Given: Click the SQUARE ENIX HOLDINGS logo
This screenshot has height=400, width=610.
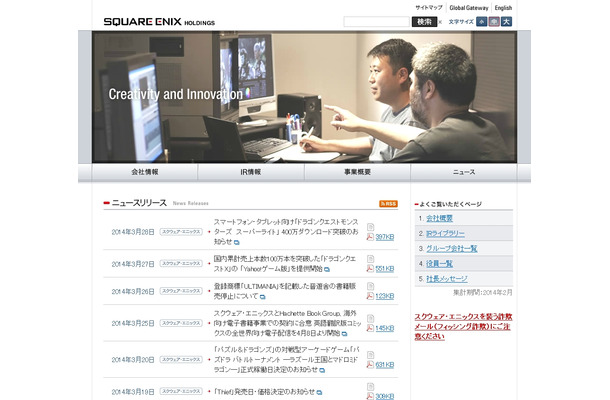Looking at the screenshot, I should coord(159,22).
